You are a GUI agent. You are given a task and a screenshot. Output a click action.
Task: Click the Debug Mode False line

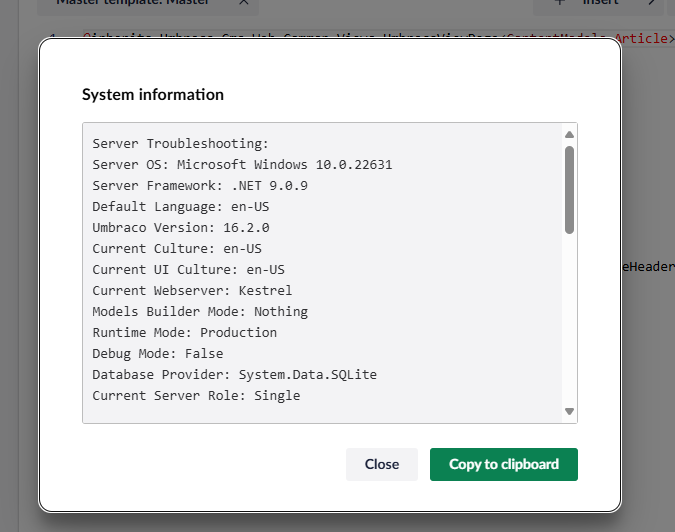click(158, 354)
